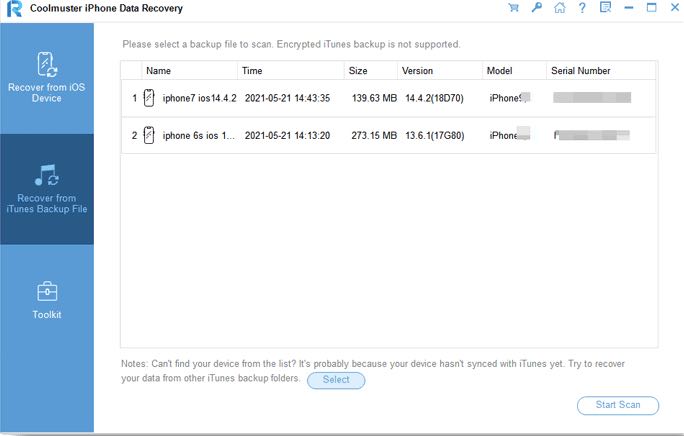Click version 14.4.2(18D70) cell
The width and height of the screenshot is (684, 436).
[434, 98]
